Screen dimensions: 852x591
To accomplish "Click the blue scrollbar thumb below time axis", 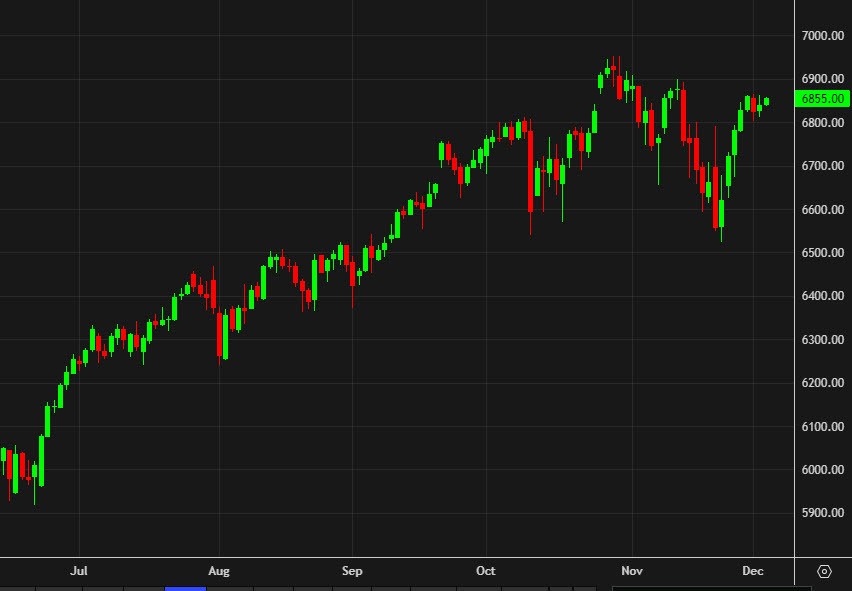I will click(x=184, y=589).
